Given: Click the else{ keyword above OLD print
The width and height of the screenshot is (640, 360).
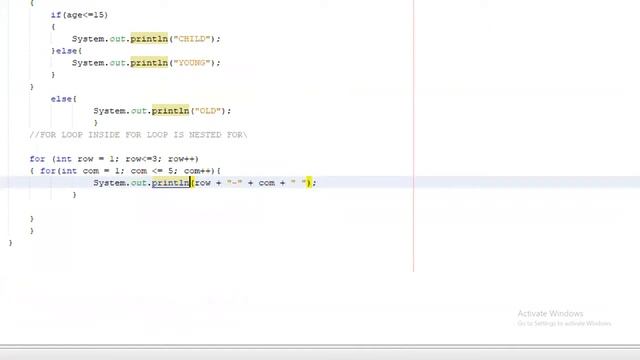Looking at the screenshot, I should coord(64,99).
